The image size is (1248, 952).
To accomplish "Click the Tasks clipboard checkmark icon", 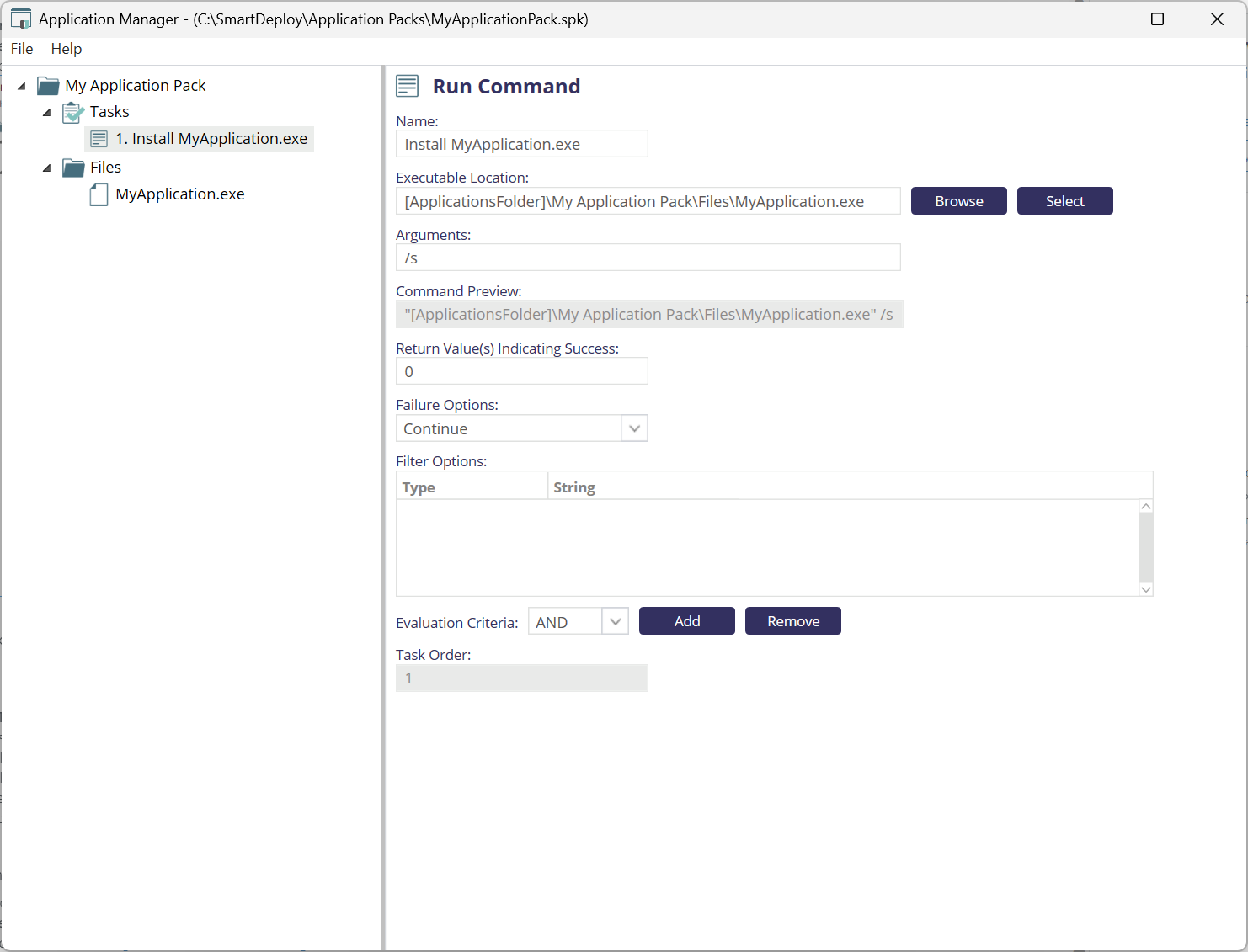I will click(73, 112).
